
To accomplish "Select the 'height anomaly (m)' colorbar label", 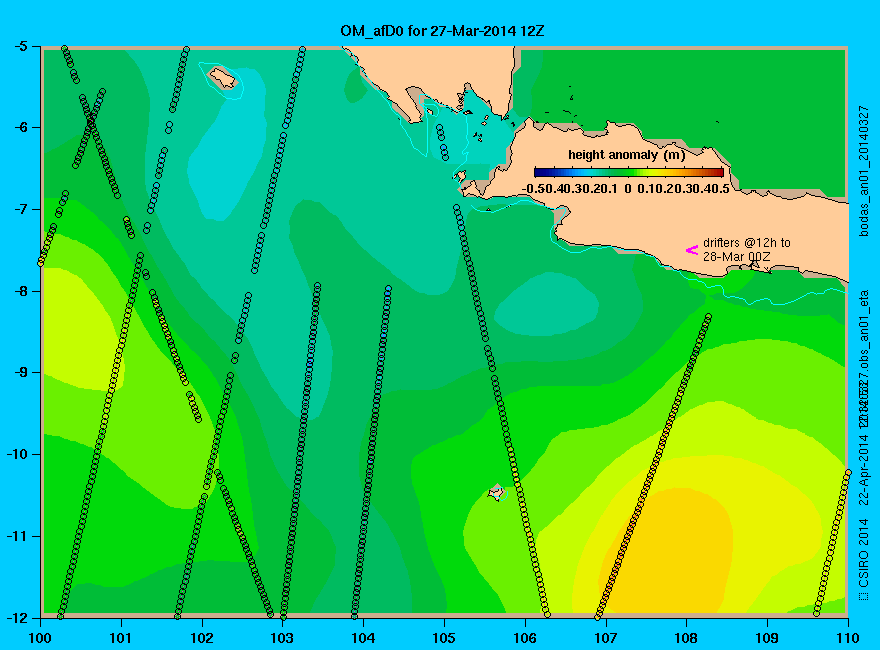I will (626, 154).
